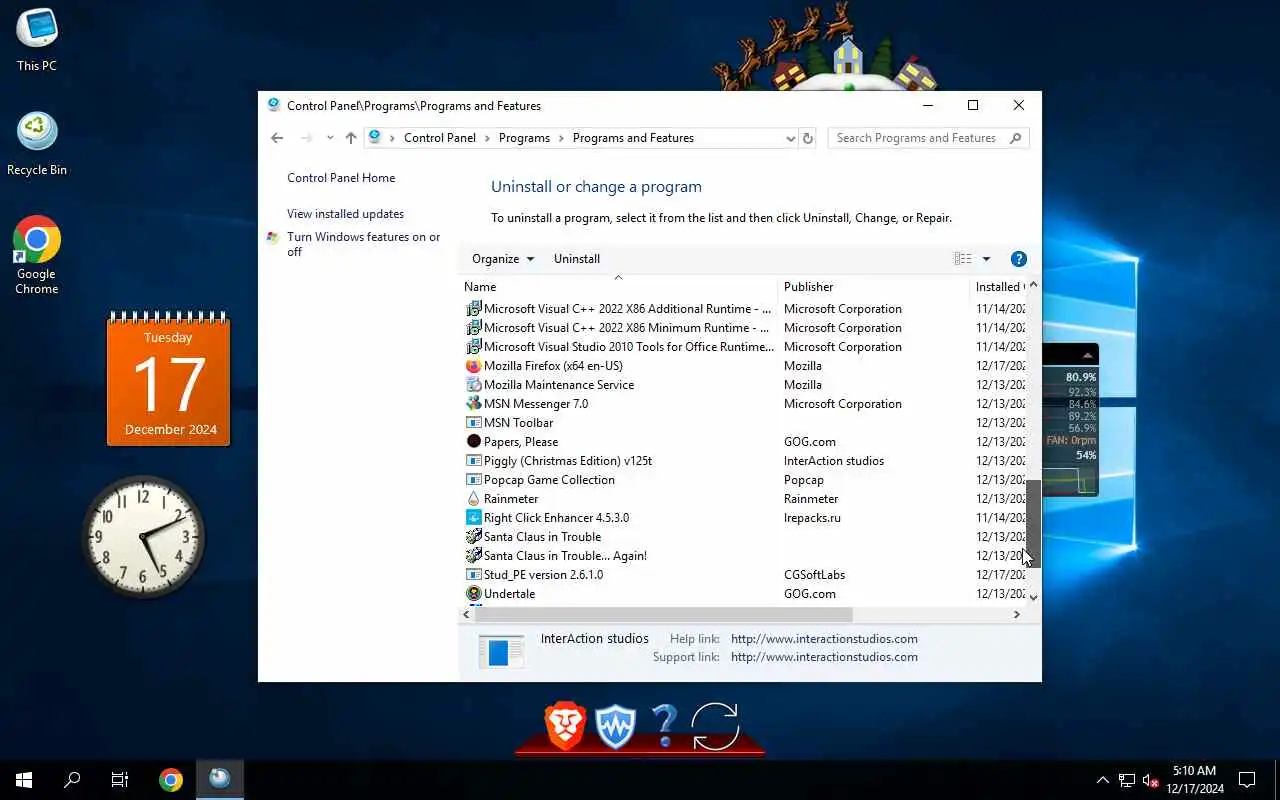Sort by the Installed On column header
The width and height of the screenshot is (1280, 800).
pos(998,287)
